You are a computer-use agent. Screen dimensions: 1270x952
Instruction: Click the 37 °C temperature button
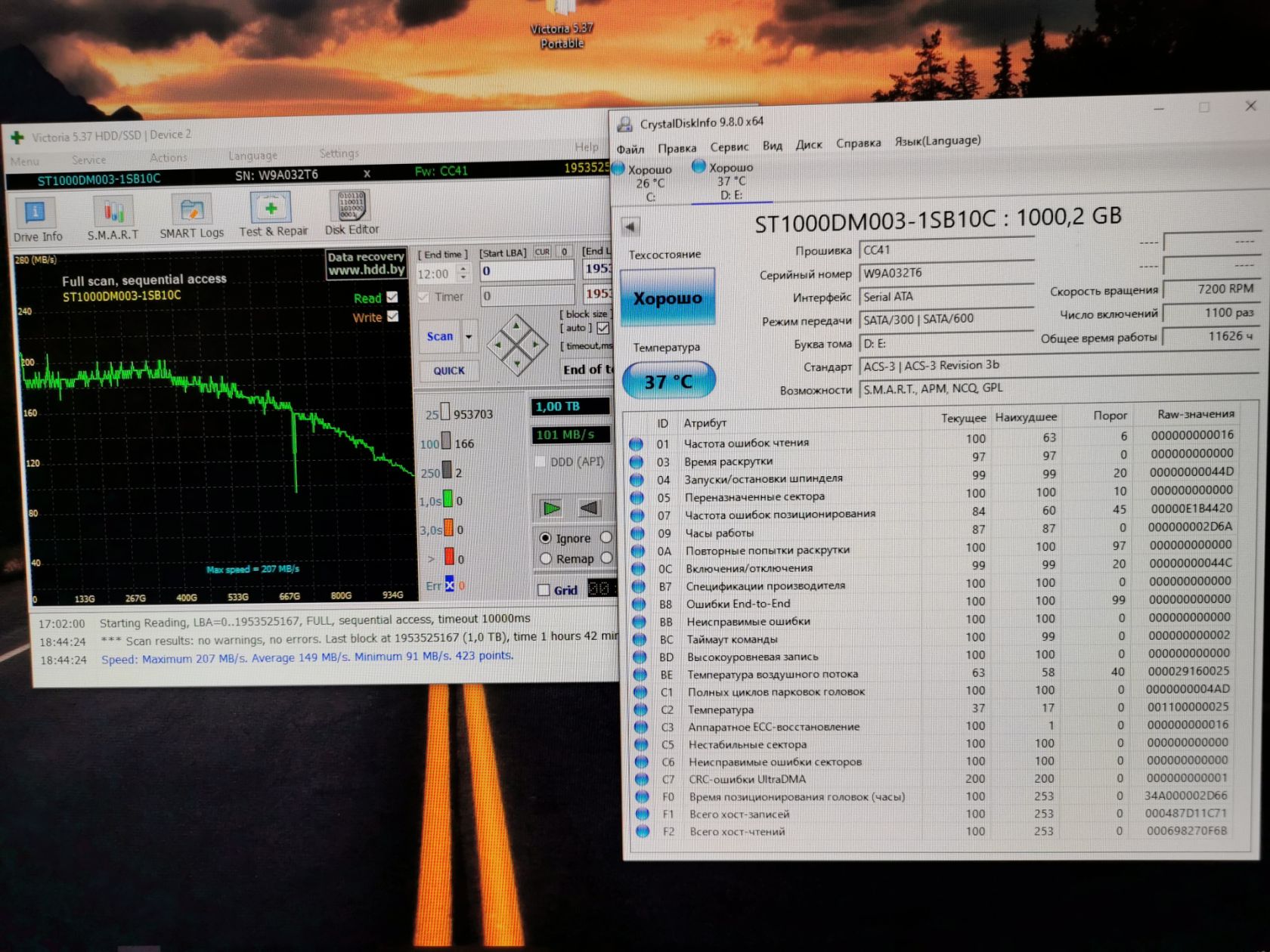point(668,381)
